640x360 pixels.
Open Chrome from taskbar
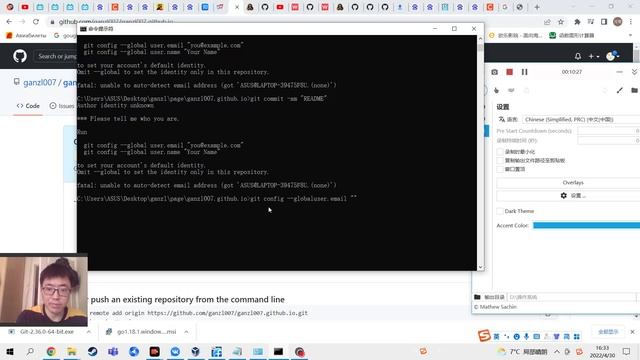pos(51,351)
